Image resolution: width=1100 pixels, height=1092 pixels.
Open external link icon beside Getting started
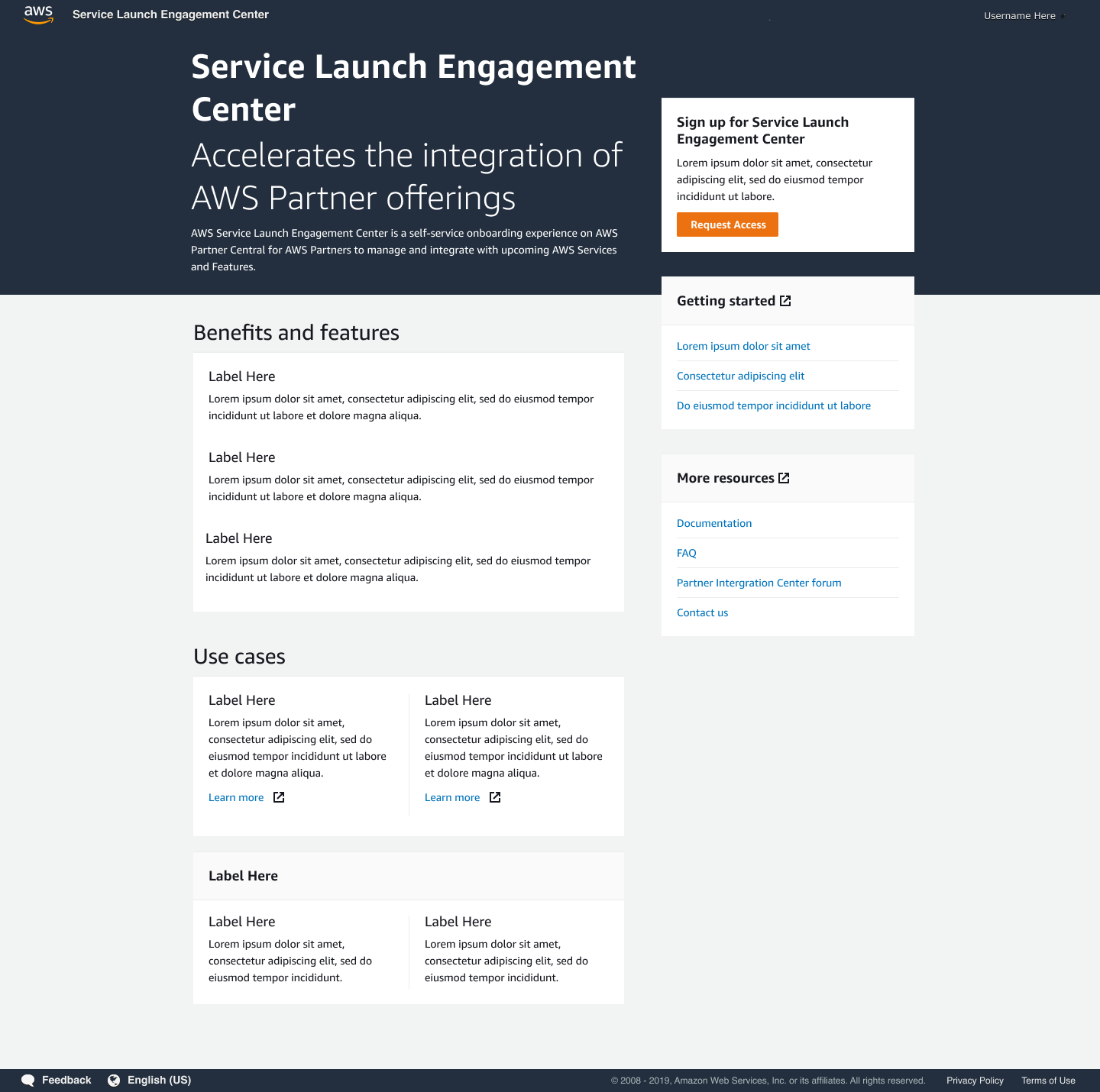pyautogui.click(x=785, y=301)
